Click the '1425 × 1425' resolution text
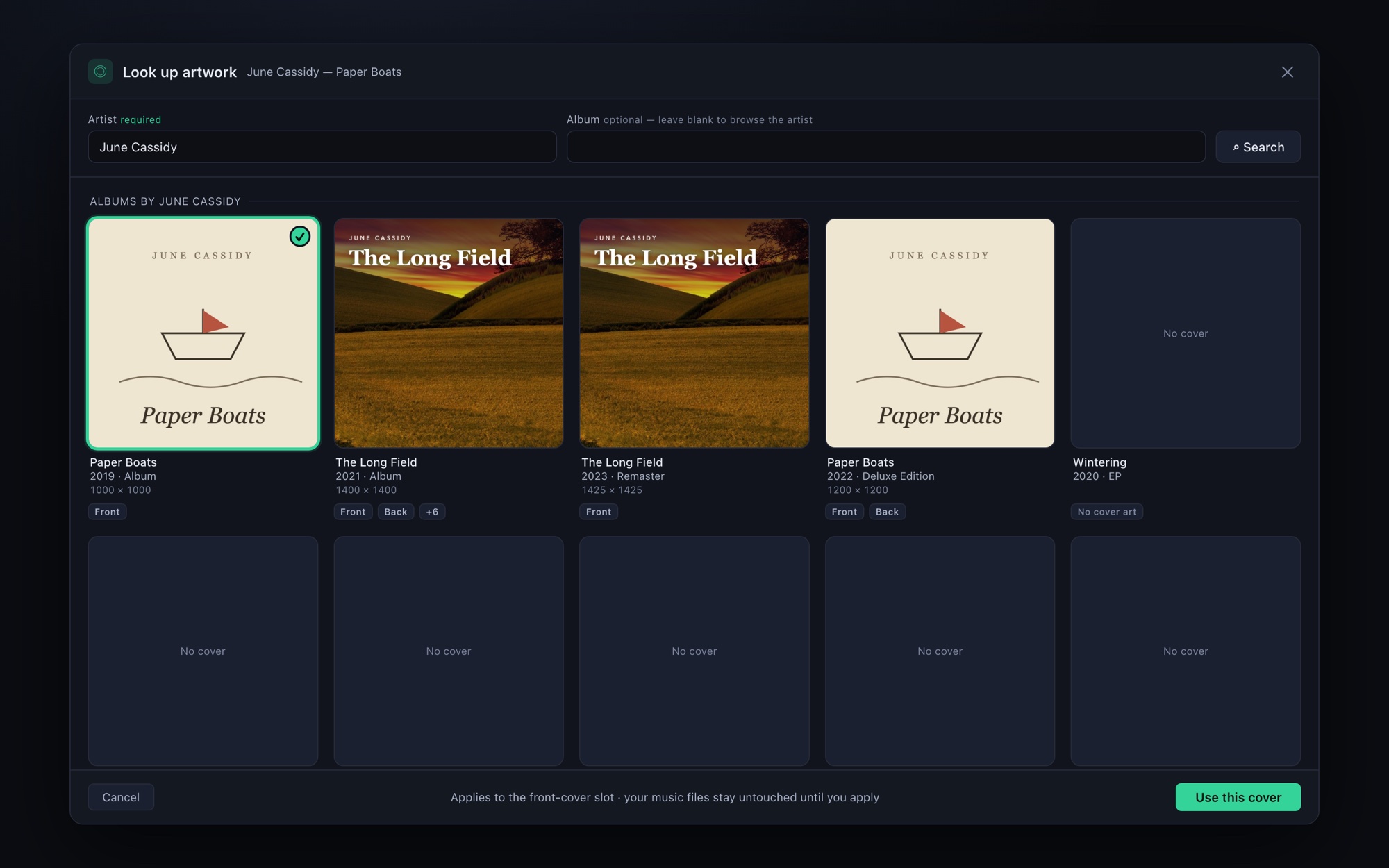 click(x=612, y=490)
